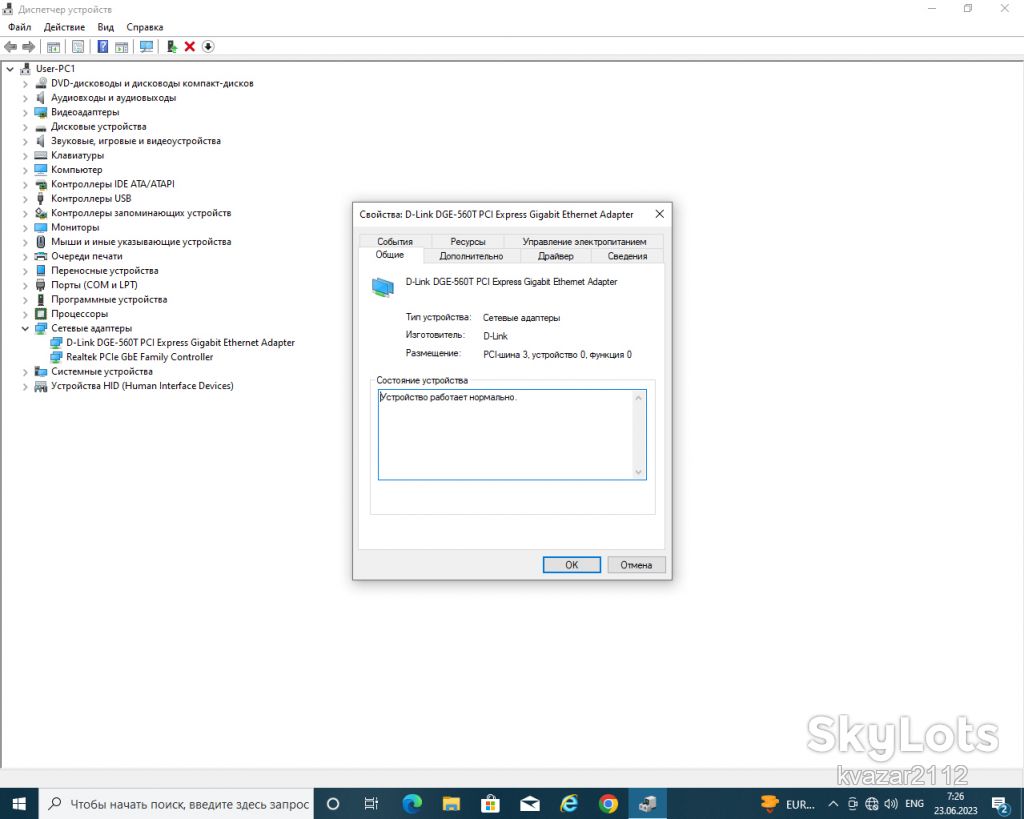Screen dimensions: 1024x819
Task: Open the Справка menu
Action: (x=145, y=27)
